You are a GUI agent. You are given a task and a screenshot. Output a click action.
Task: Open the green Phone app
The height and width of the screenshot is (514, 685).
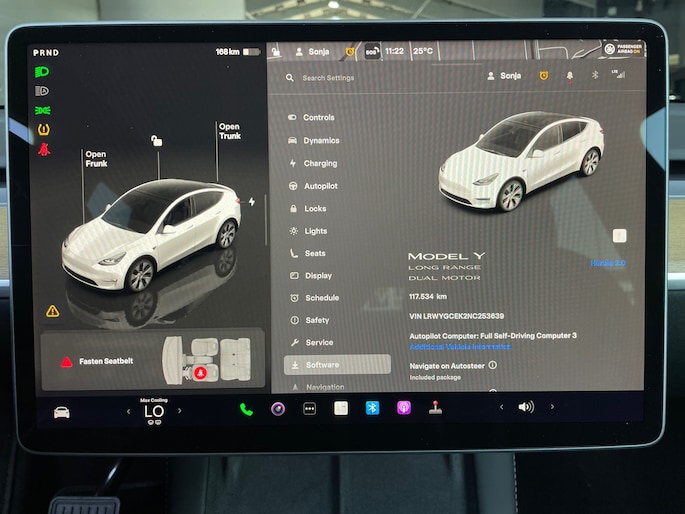(x=246, y=409)
